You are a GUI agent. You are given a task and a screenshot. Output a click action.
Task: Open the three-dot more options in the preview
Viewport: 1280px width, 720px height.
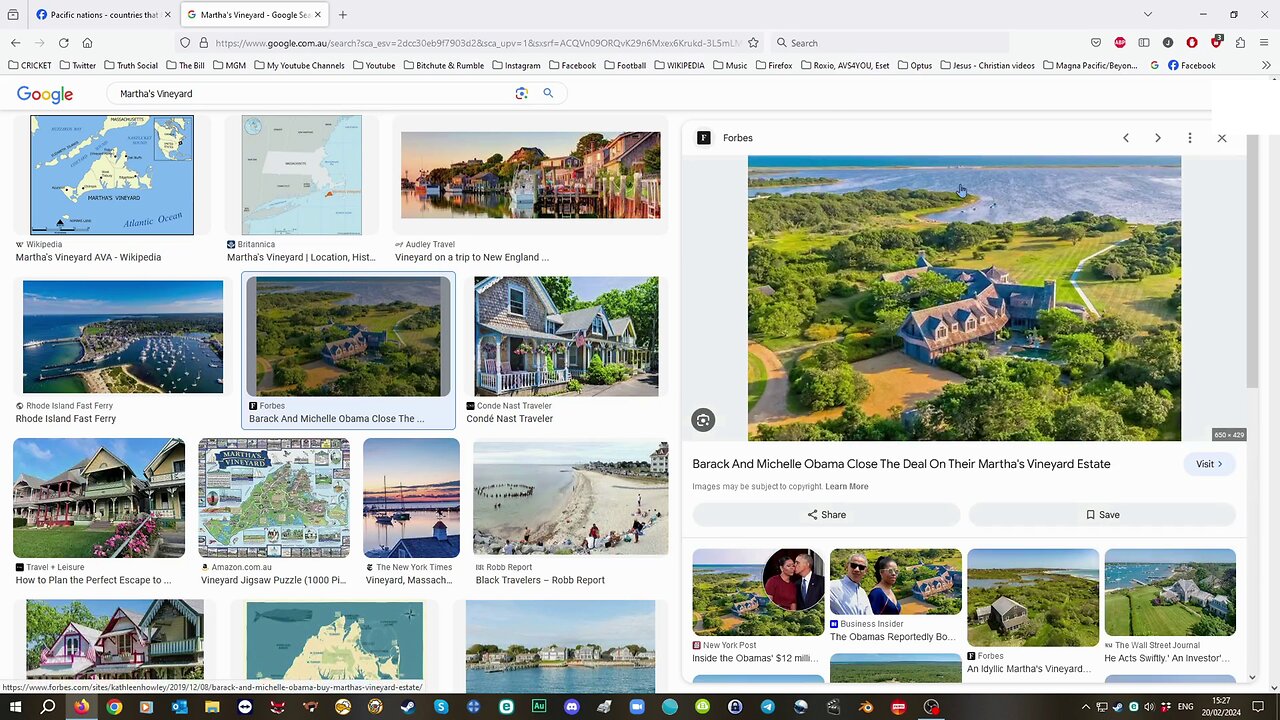click(1190, 138)
